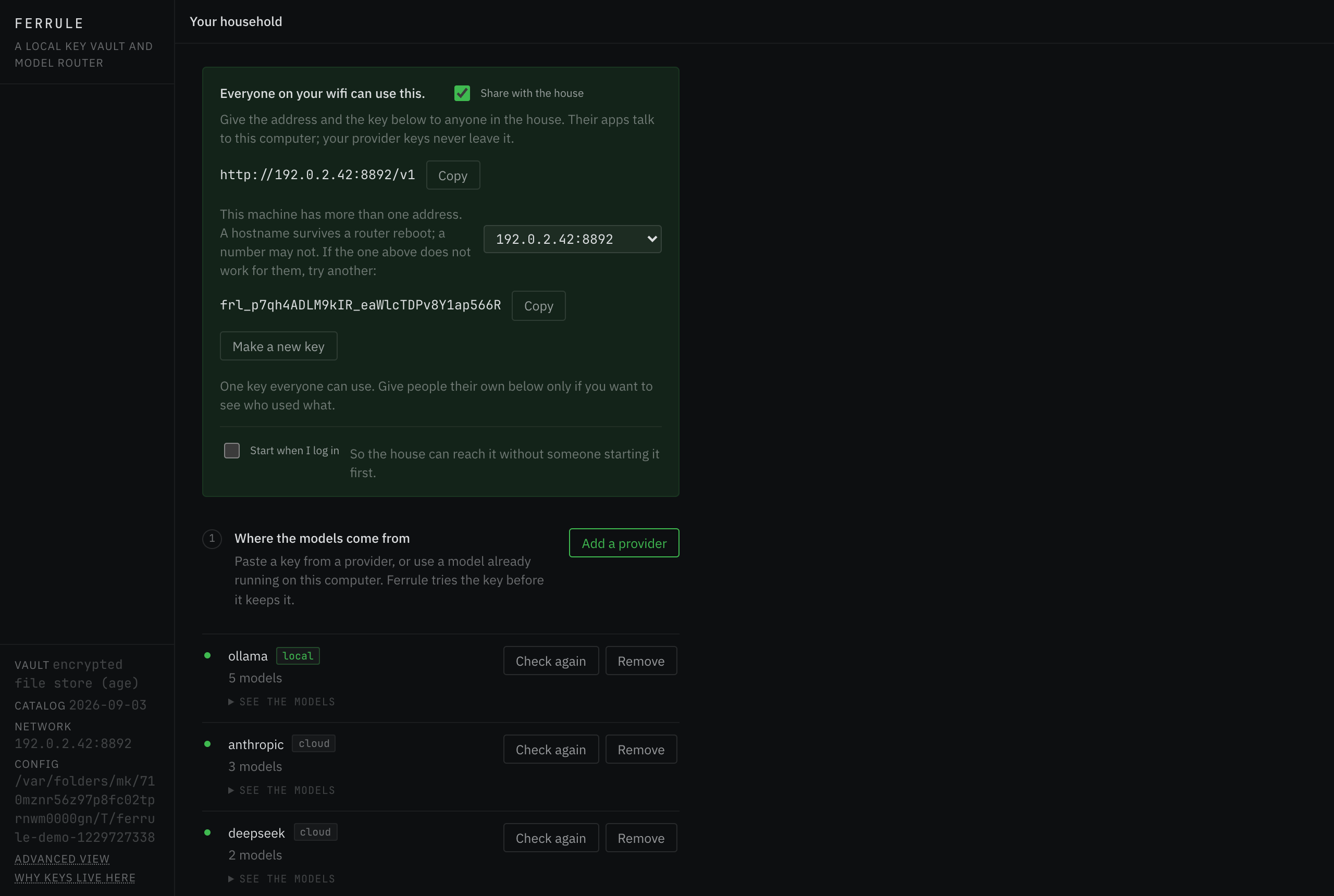
Task: Click the Vault encrypted file store text
Action: 77,674
